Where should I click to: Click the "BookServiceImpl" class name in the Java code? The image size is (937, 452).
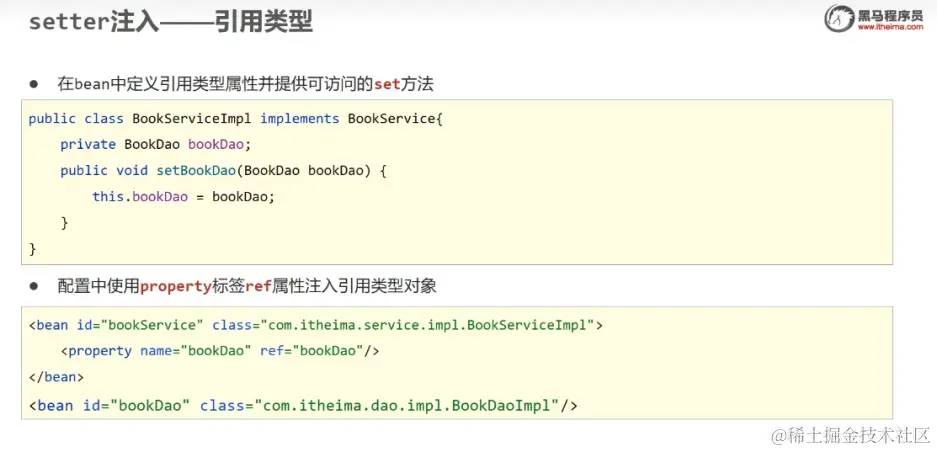192,118
